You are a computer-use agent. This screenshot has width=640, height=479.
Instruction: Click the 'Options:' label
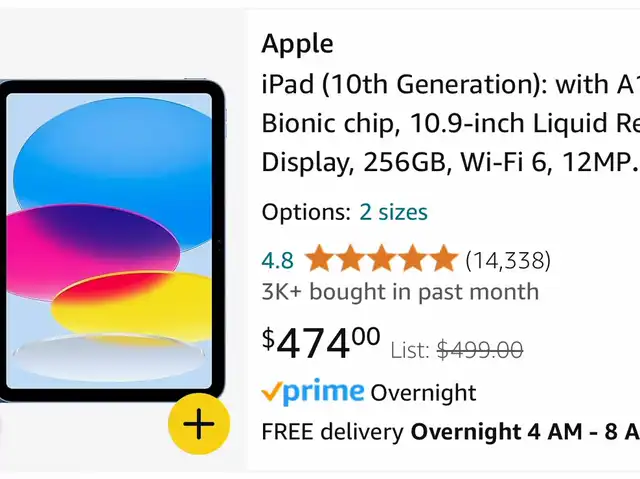[x=306, y=212]
